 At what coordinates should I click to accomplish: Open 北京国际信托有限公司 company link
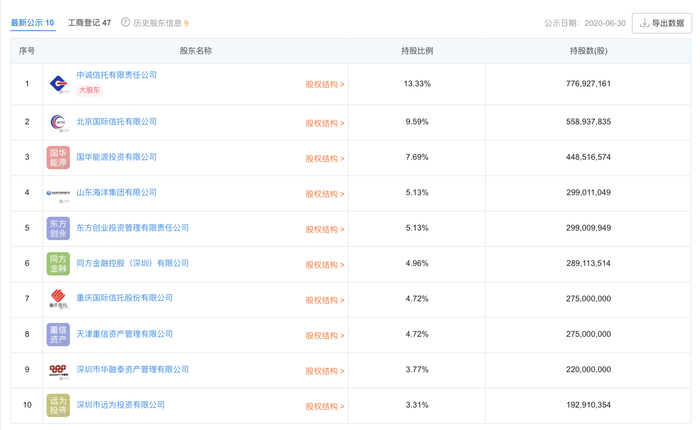[117, 121]
